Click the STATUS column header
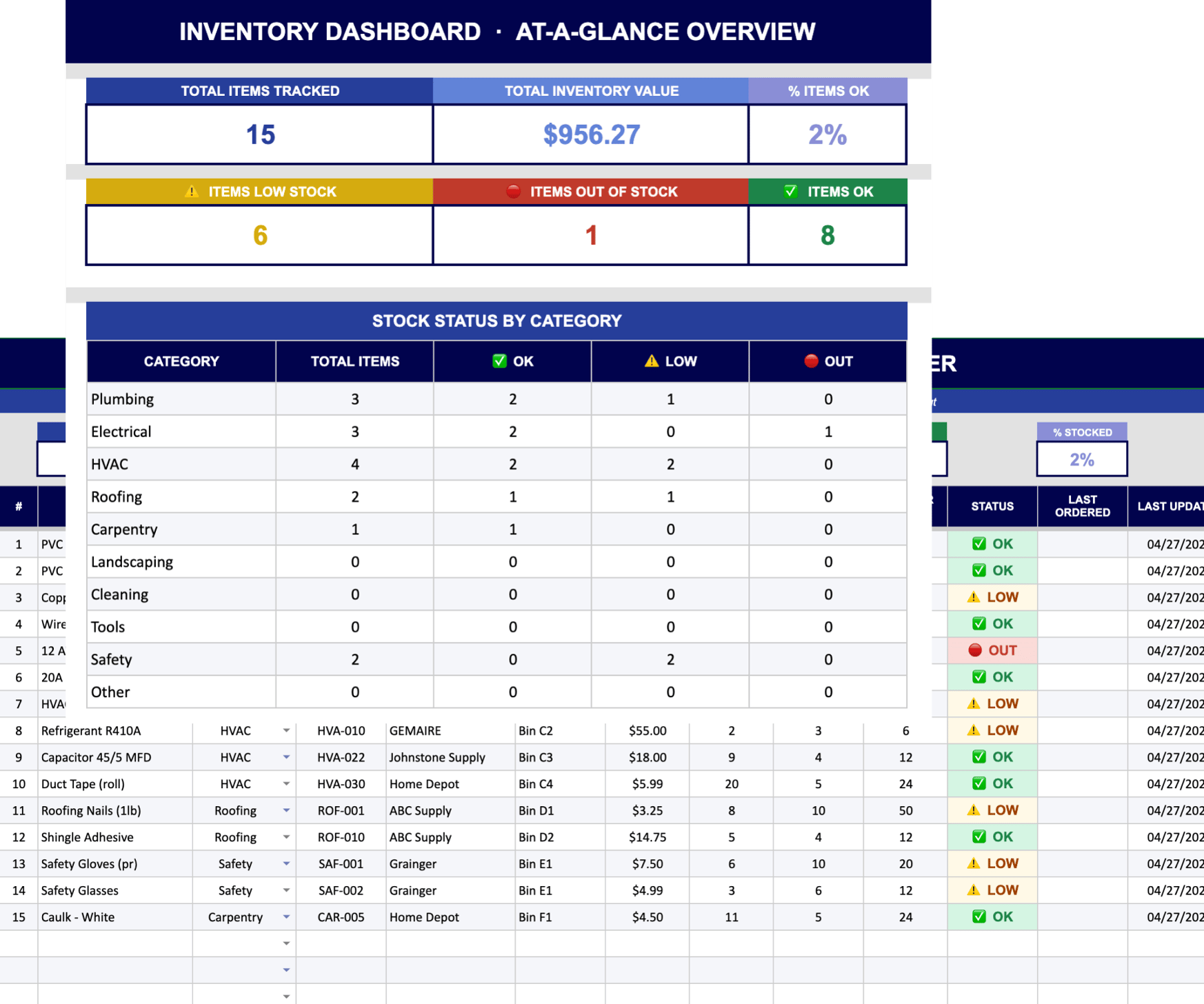The image size is (1204, 1004). point(992,506)
